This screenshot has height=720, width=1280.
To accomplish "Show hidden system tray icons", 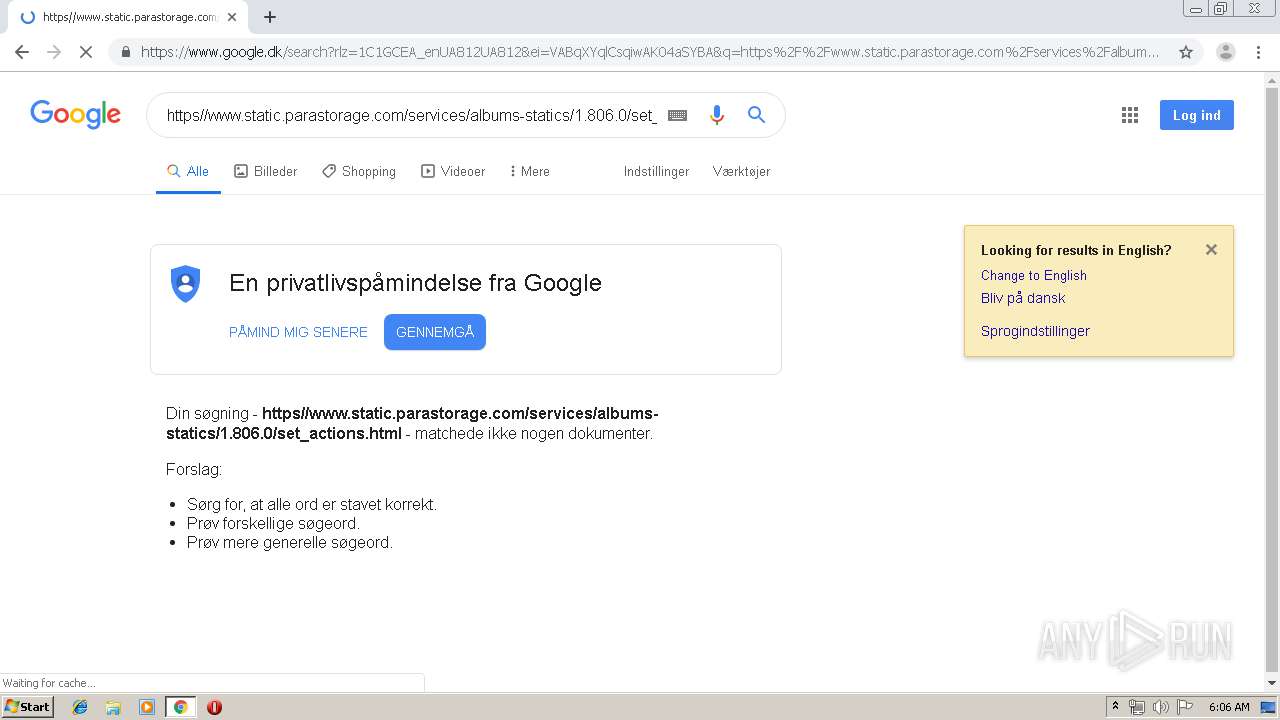I will 1116,706.
